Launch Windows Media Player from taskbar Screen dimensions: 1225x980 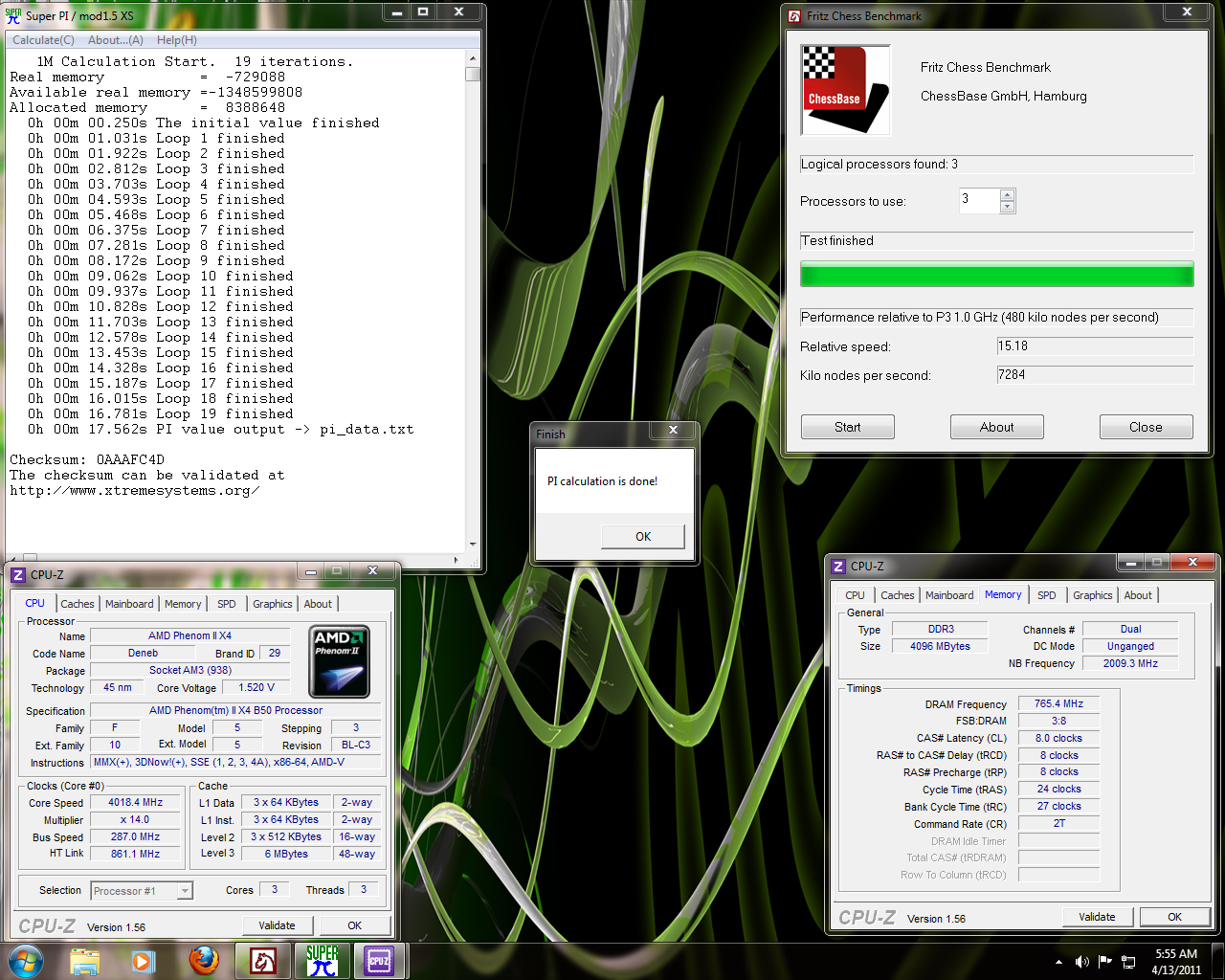coord(144,961)
